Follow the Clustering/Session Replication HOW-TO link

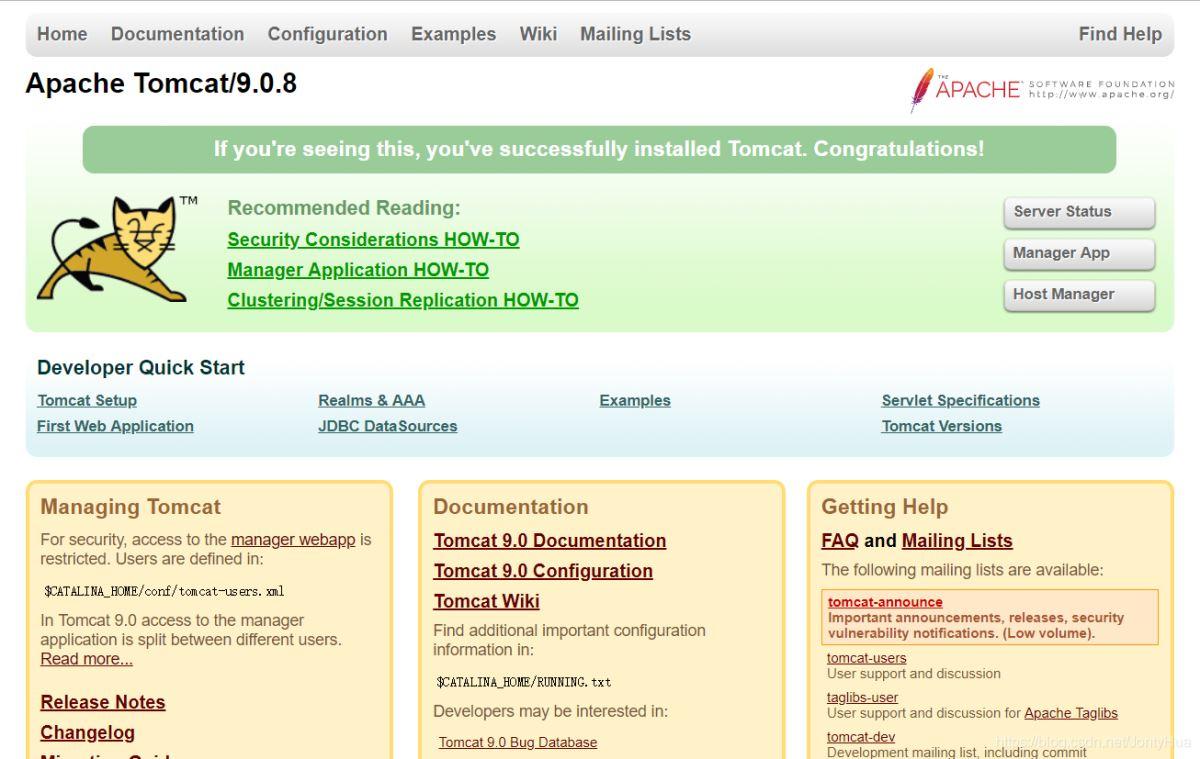tap(403, 300)
